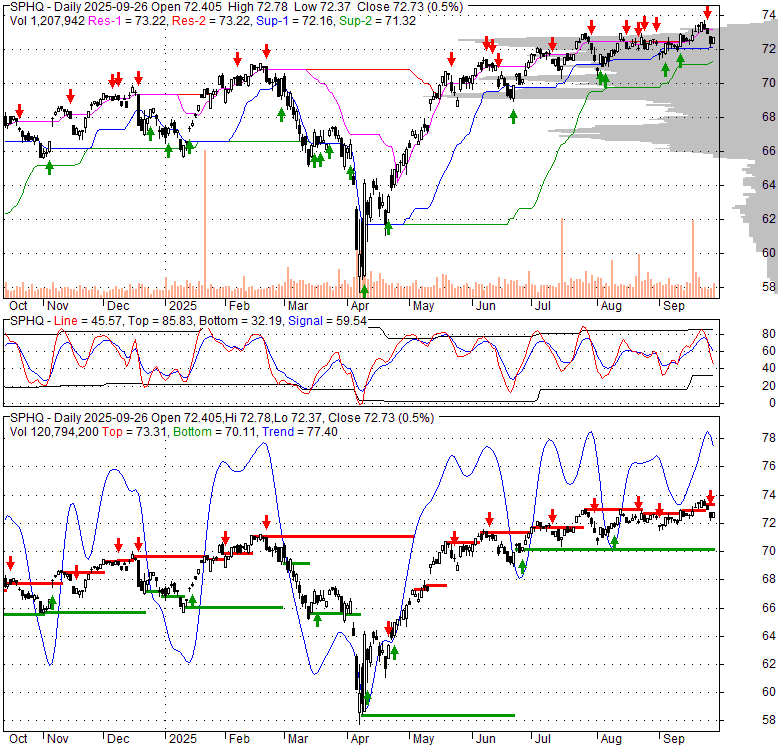Image resolution: width=780 pixels, height=745 pixels.
Task: Click the Aug label on bottom chart date axis
Action: pos(611,739)
